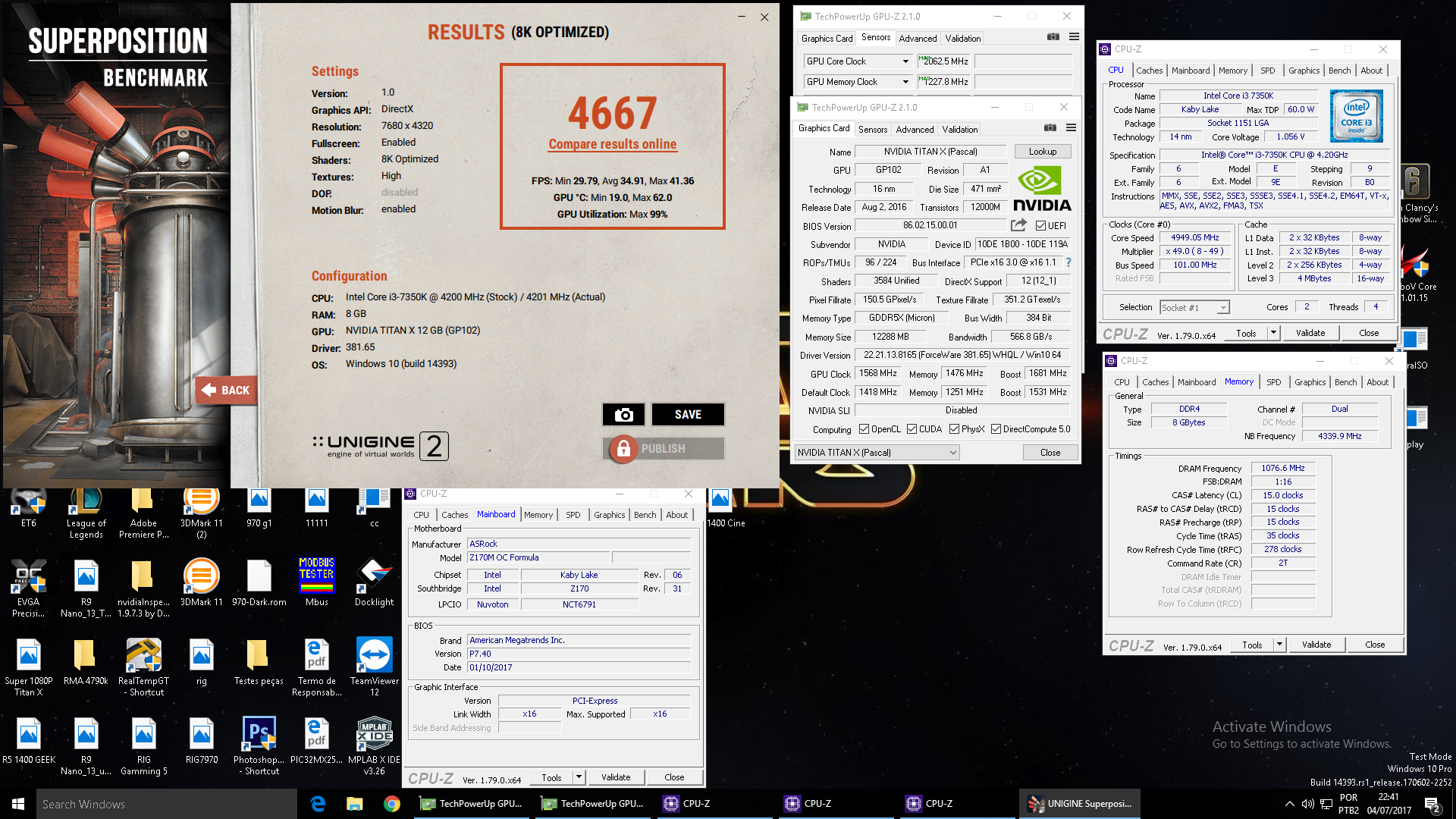The height and width of the screenshot is (819, 1456).
Task: Open MPLAB X IDE desktop icon
Action: point(375,746)
